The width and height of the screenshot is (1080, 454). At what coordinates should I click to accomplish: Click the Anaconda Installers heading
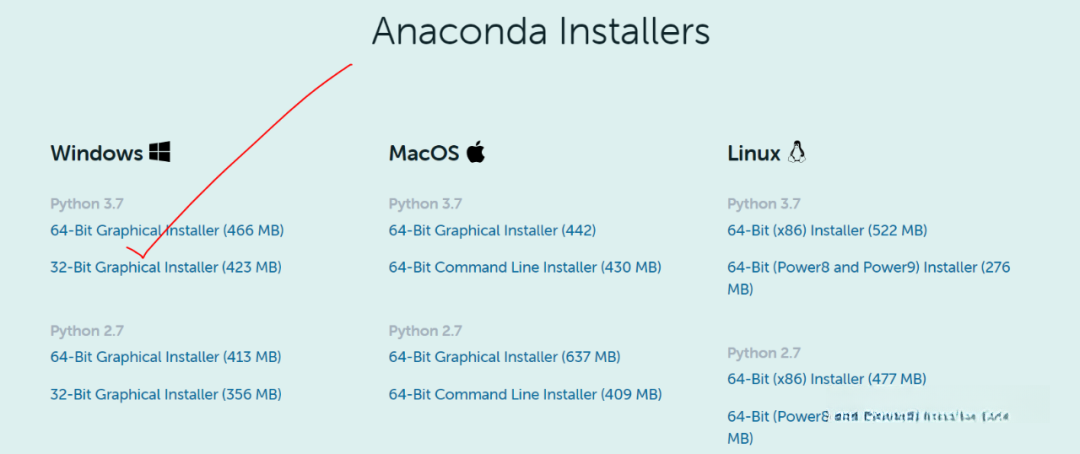541,31
